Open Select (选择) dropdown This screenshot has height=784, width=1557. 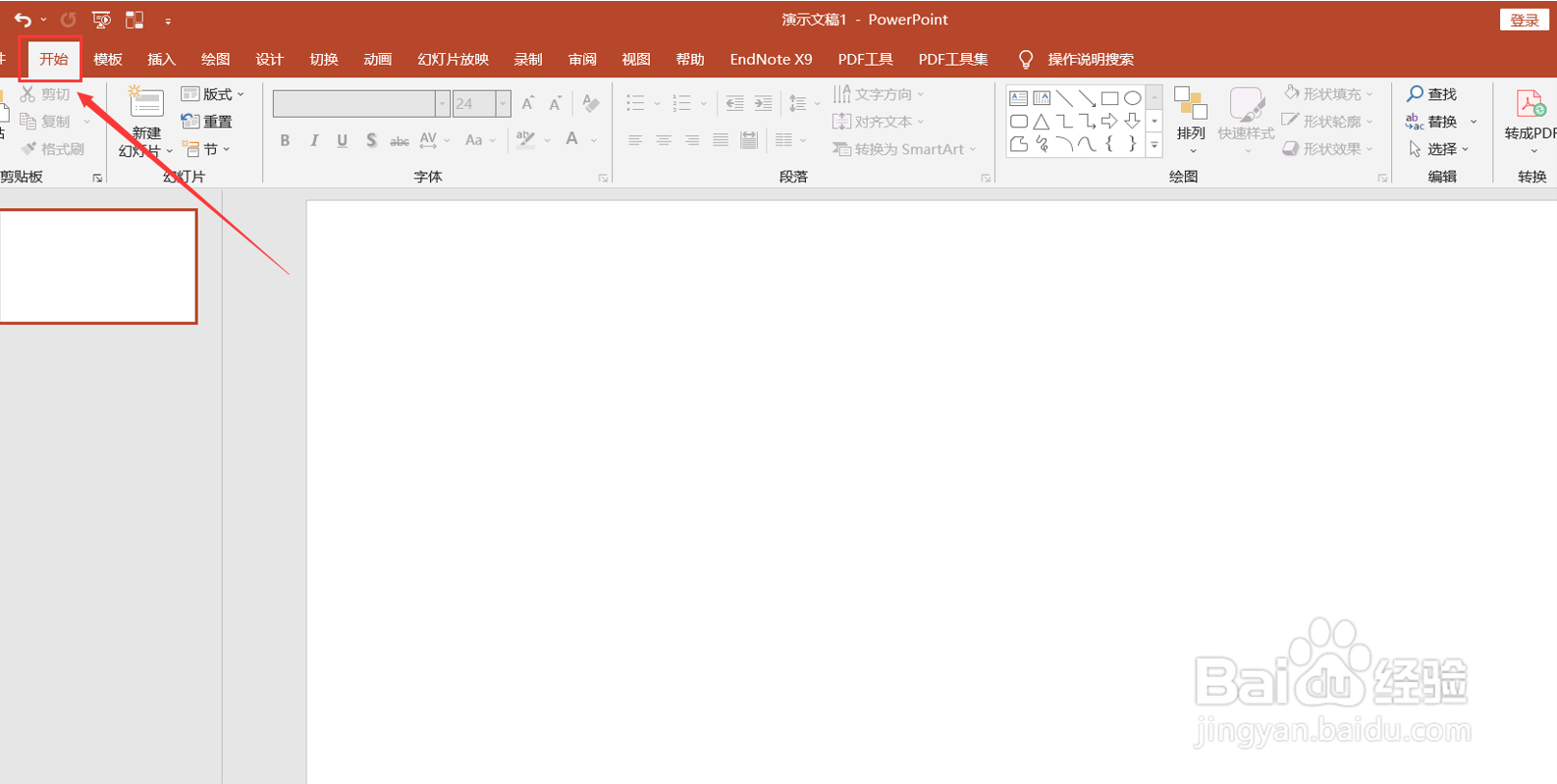[x=1438, y=149]
